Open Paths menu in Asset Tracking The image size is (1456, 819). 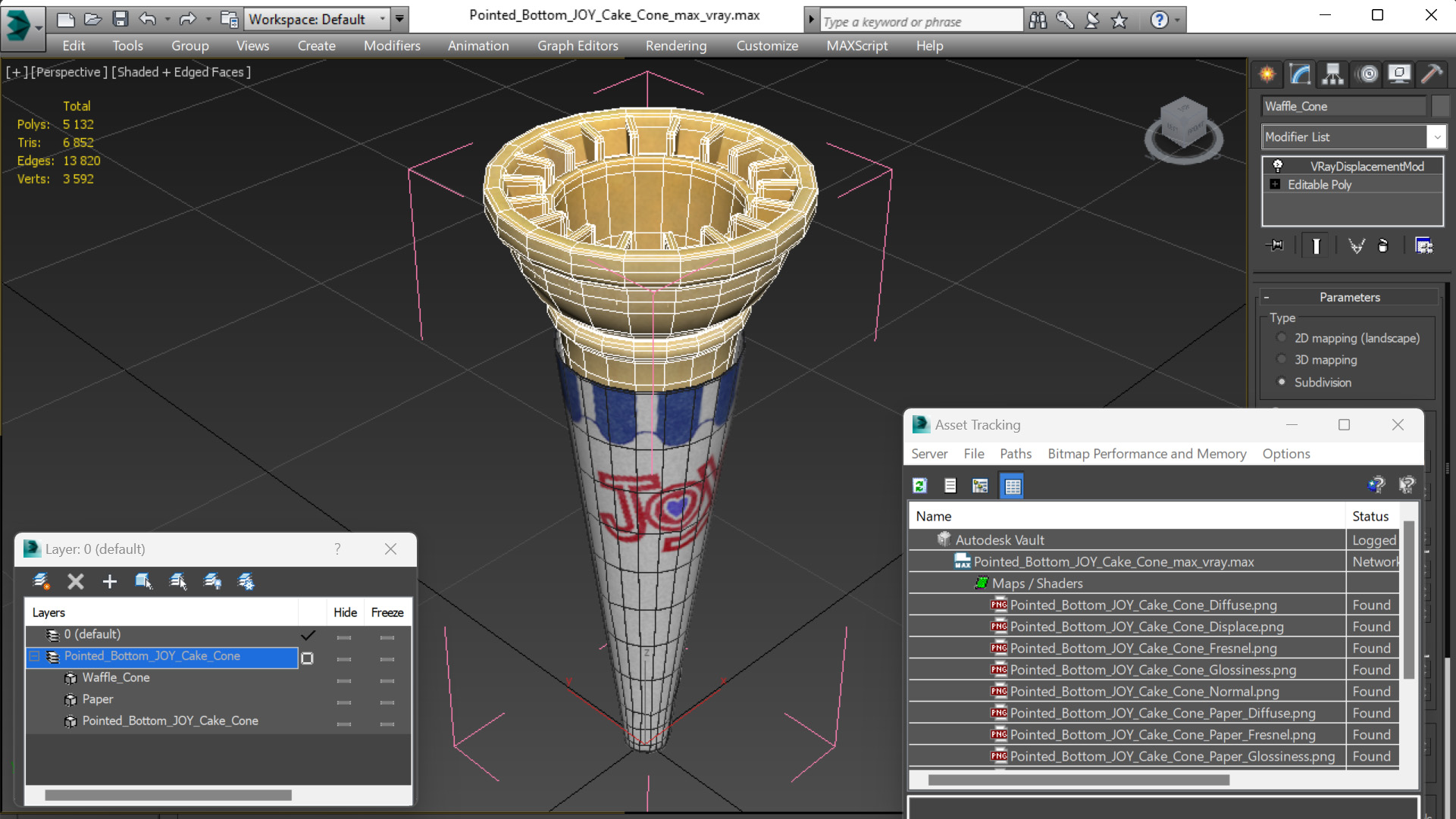[1015, 454]
